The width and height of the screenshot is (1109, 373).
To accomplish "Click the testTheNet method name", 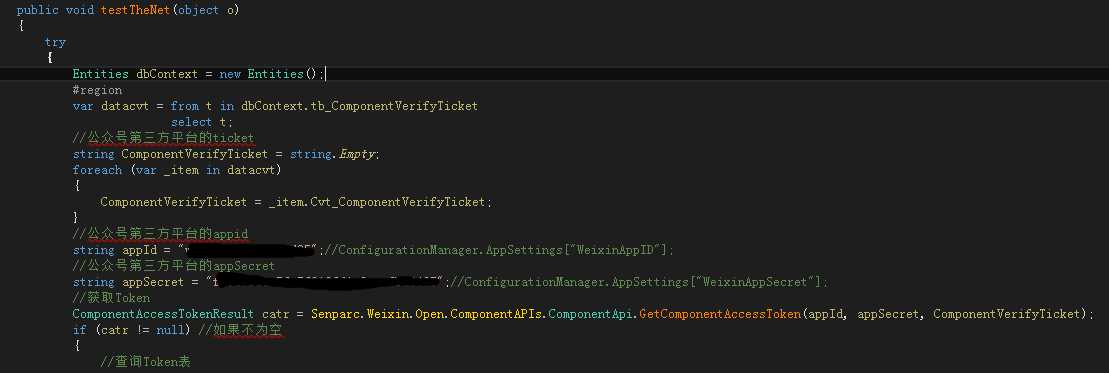I will (x=137, y=10).
